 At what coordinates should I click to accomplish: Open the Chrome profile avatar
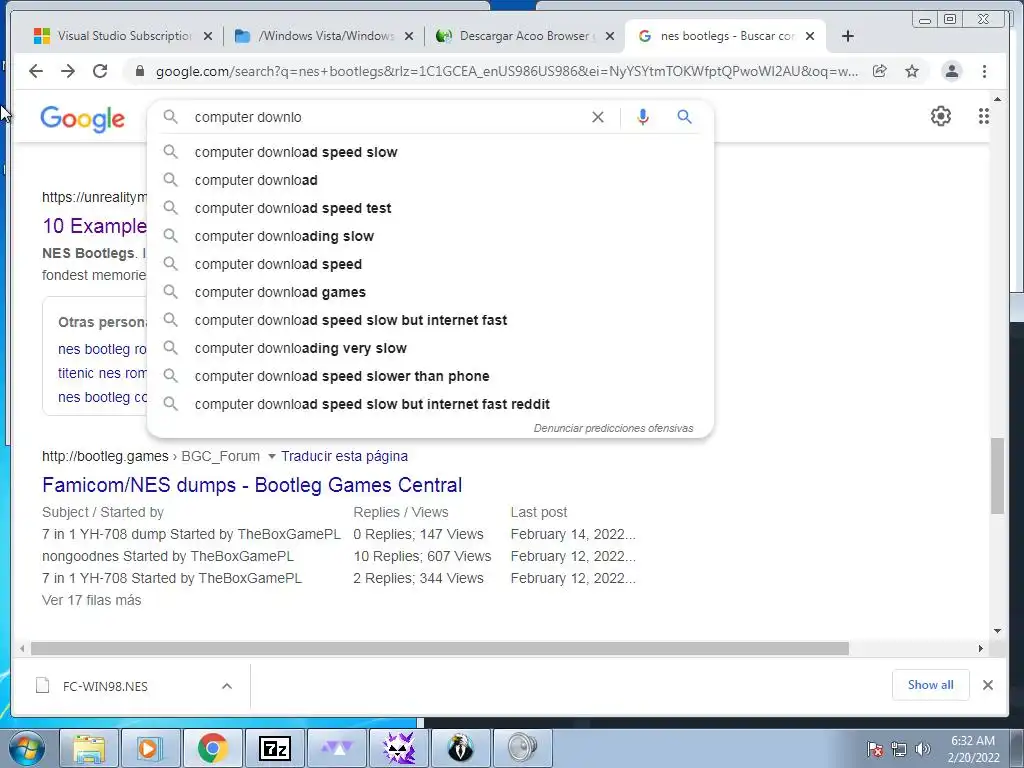(952, 71)
